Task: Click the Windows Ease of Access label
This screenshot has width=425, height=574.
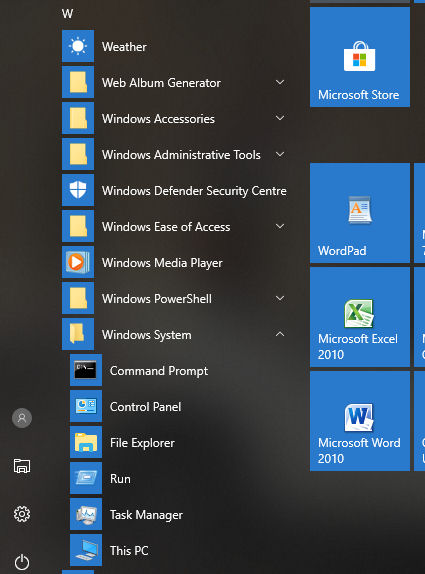Action: (x=166, y=227)
